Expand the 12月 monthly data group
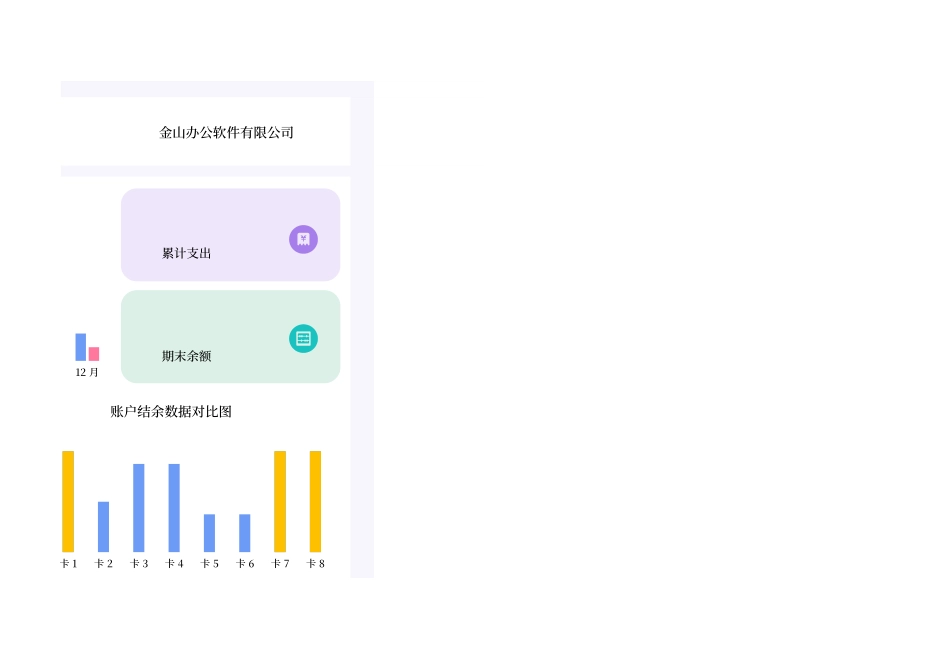Viewport: 950px width, 672px height. (x=86, y=373)
